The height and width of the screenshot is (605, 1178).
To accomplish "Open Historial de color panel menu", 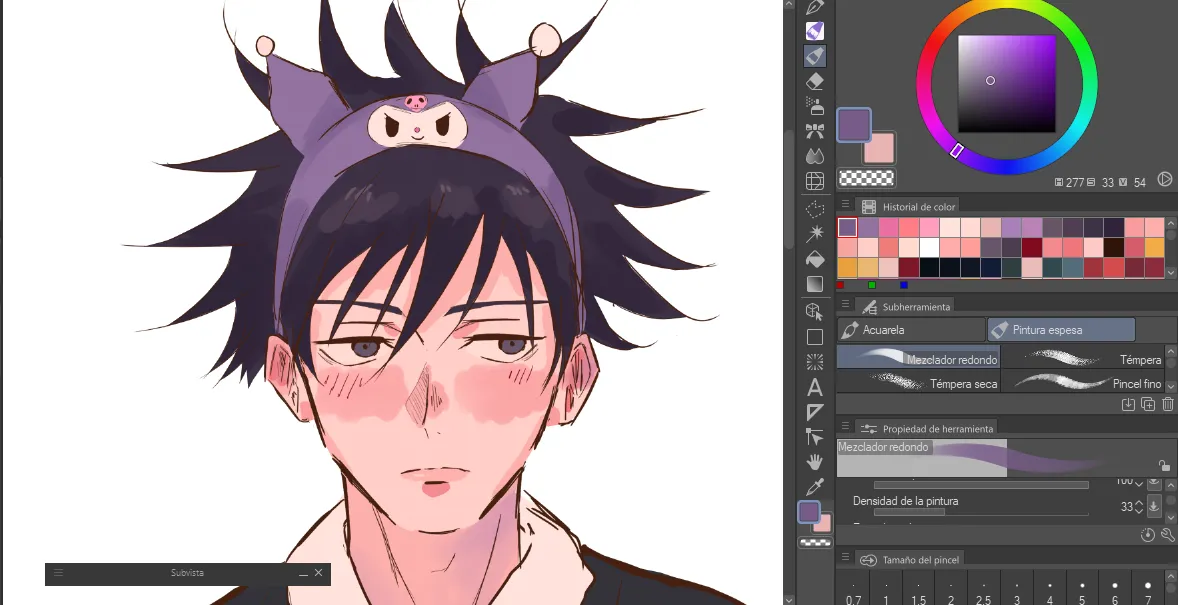I will [x=845, y=204].
